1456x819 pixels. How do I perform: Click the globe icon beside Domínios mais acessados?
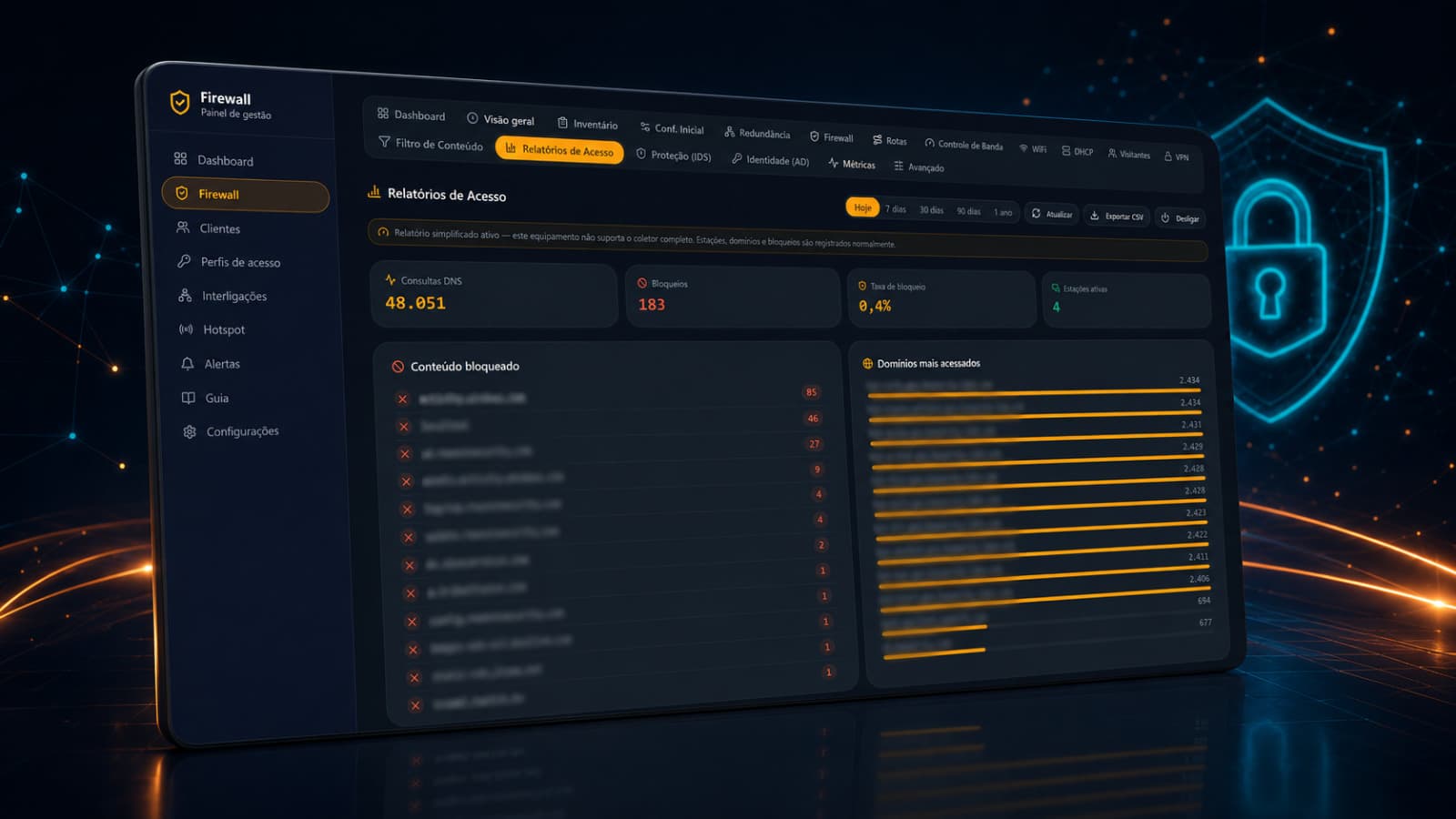point(867,363)
